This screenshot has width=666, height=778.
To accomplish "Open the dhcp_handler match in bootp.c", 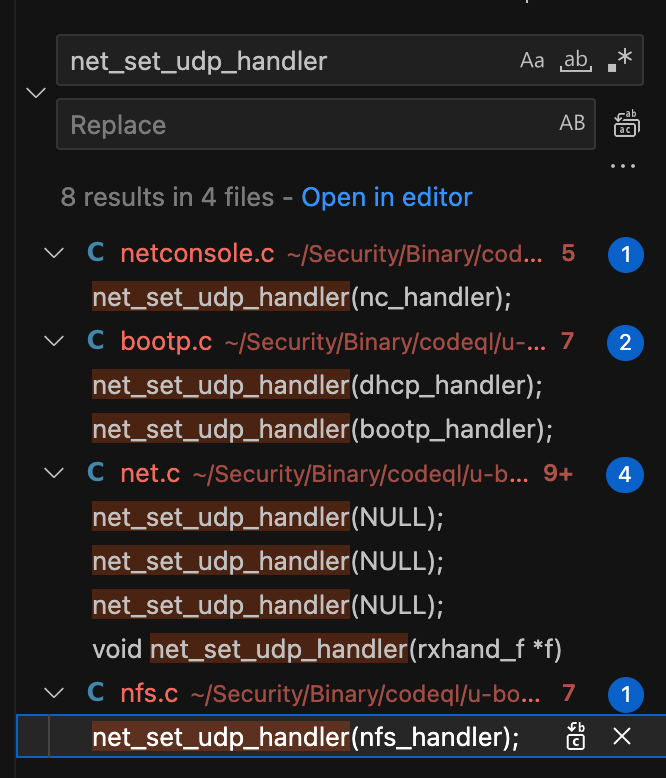I will 318,386.
